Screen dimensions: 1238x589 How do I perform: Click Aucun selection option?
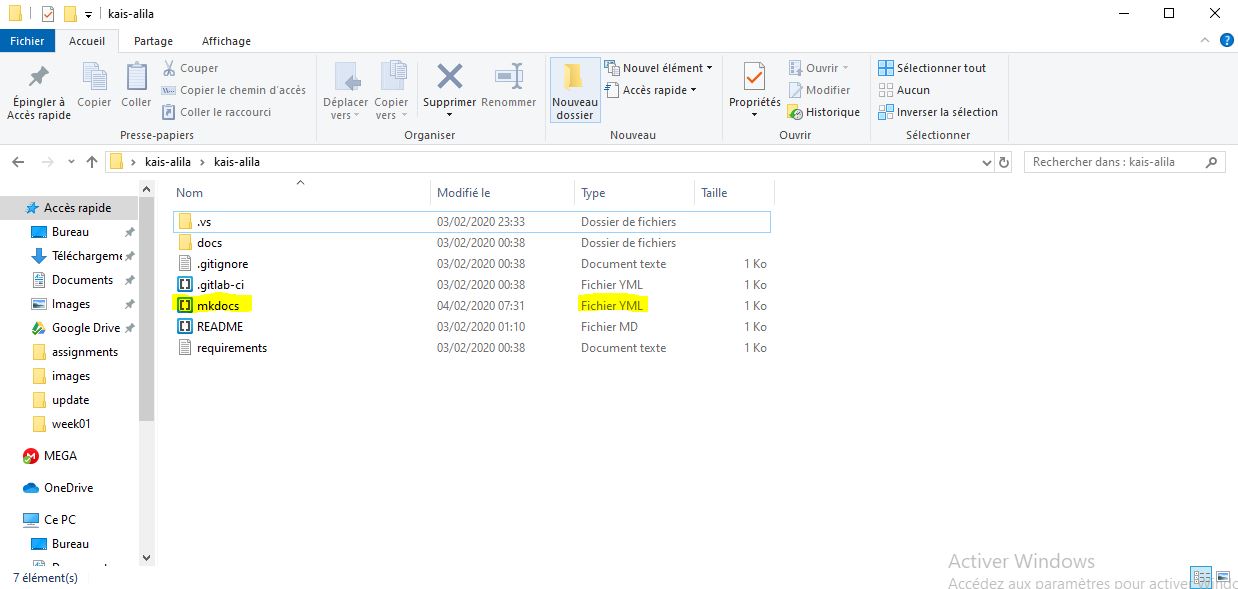tap(904, 90)
